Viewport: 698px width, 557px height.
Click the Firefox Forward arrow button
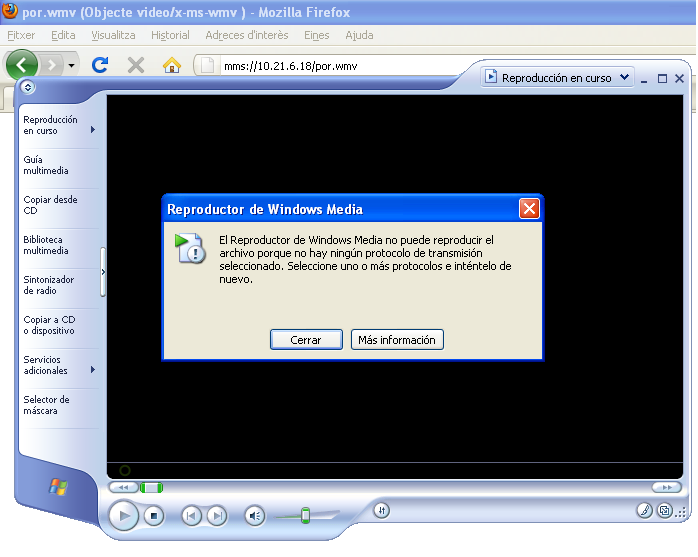(x=52, y=65)
